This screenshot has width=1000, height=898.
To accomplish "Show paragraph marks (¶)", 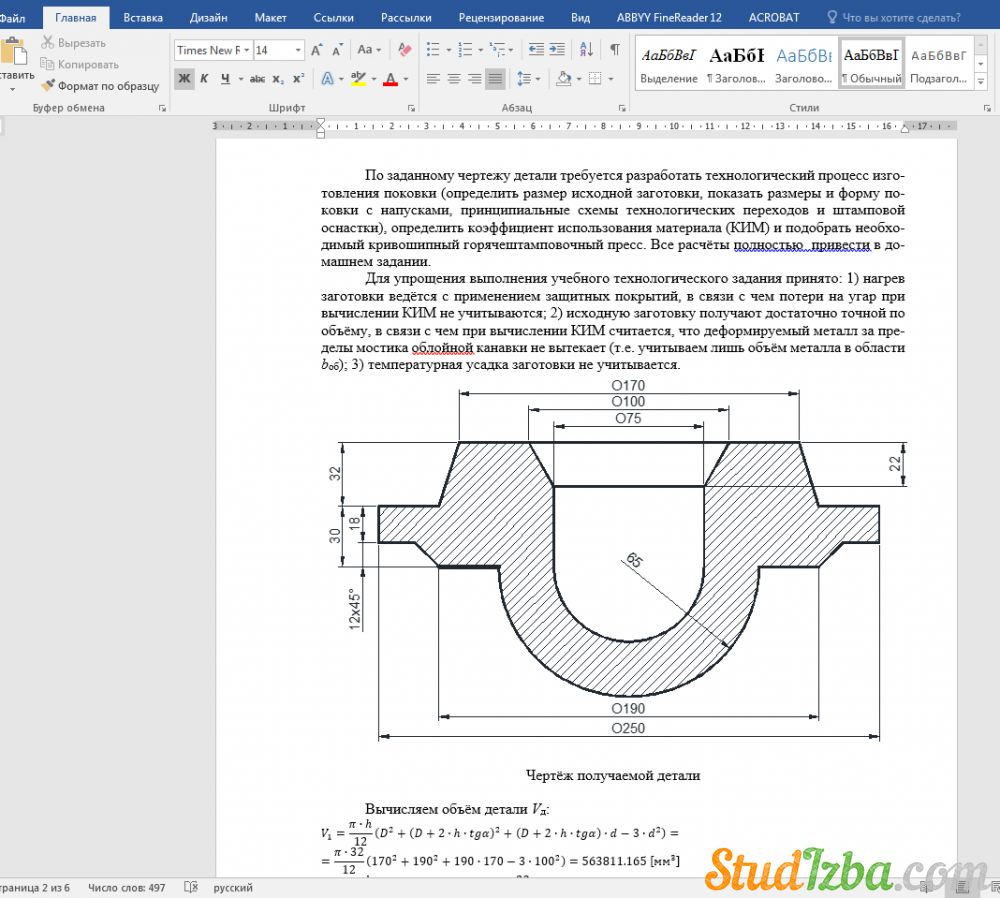I will click(x=614, y=49).
